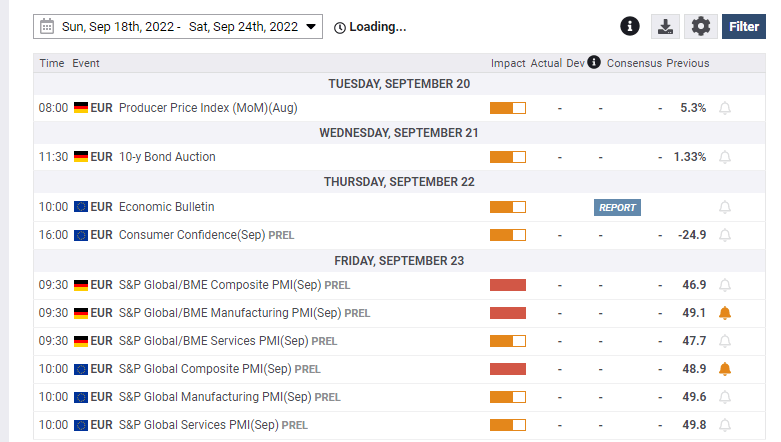The height and width of the screenshot is (442, 781).
Task: Click German flag on Producer Price Index row
Action: (81, 107)
